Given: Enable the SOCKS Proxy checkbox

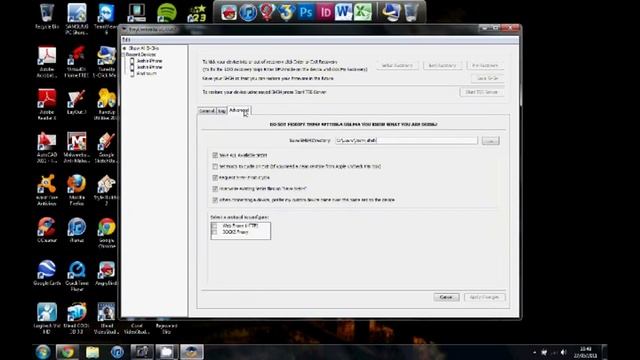Looking at the screenshot, I should pyautogui.click(x=214, y=232).
